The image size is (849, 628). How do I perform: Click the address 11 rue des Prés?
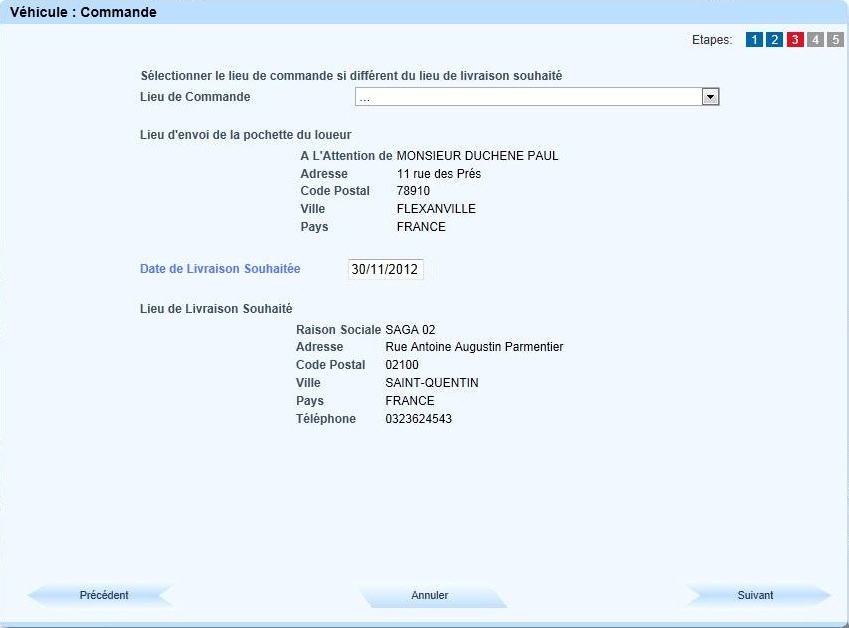pos(439,174)
